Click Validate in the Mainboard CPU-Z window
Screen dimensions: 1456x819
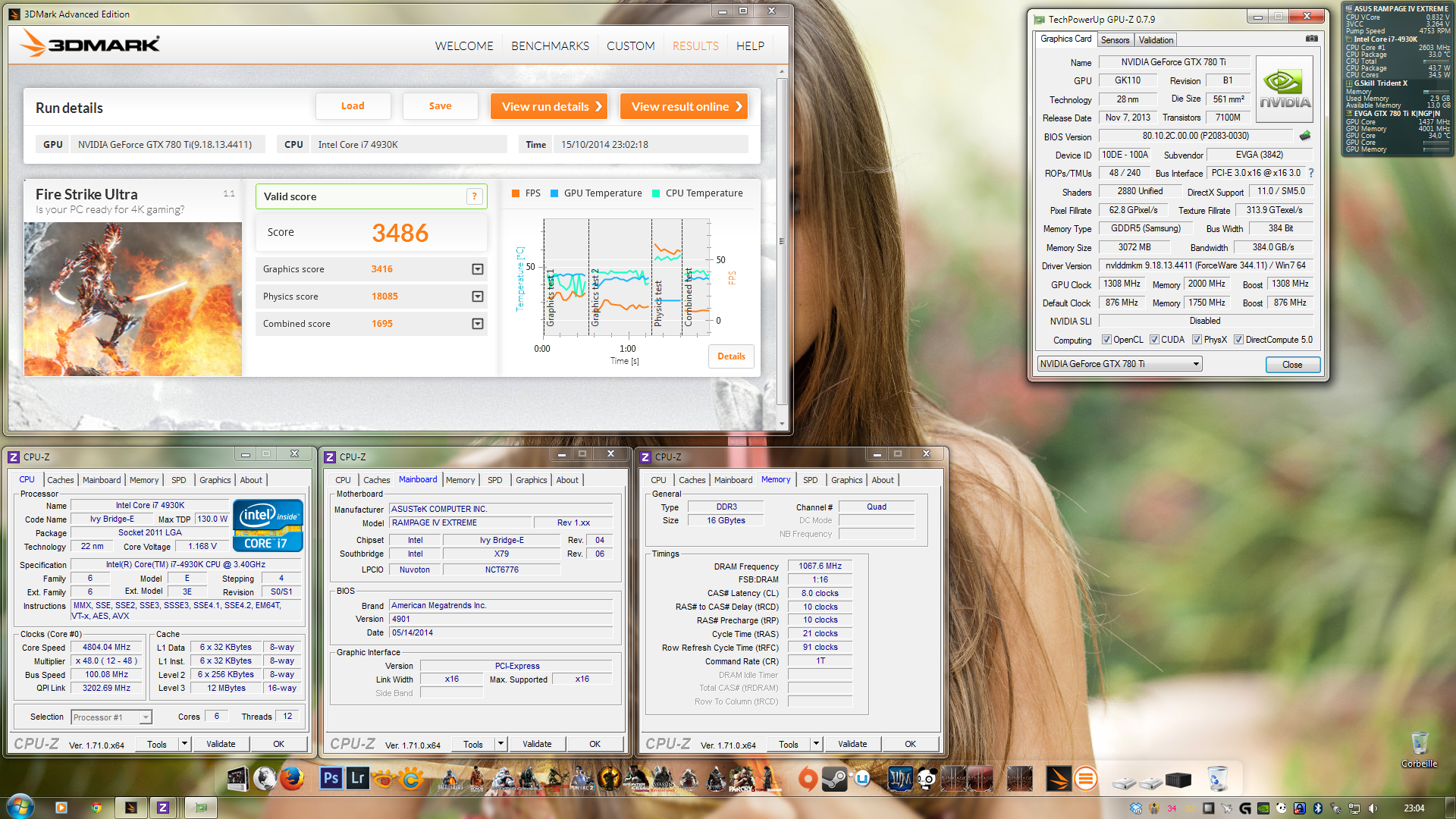(537, 744)
